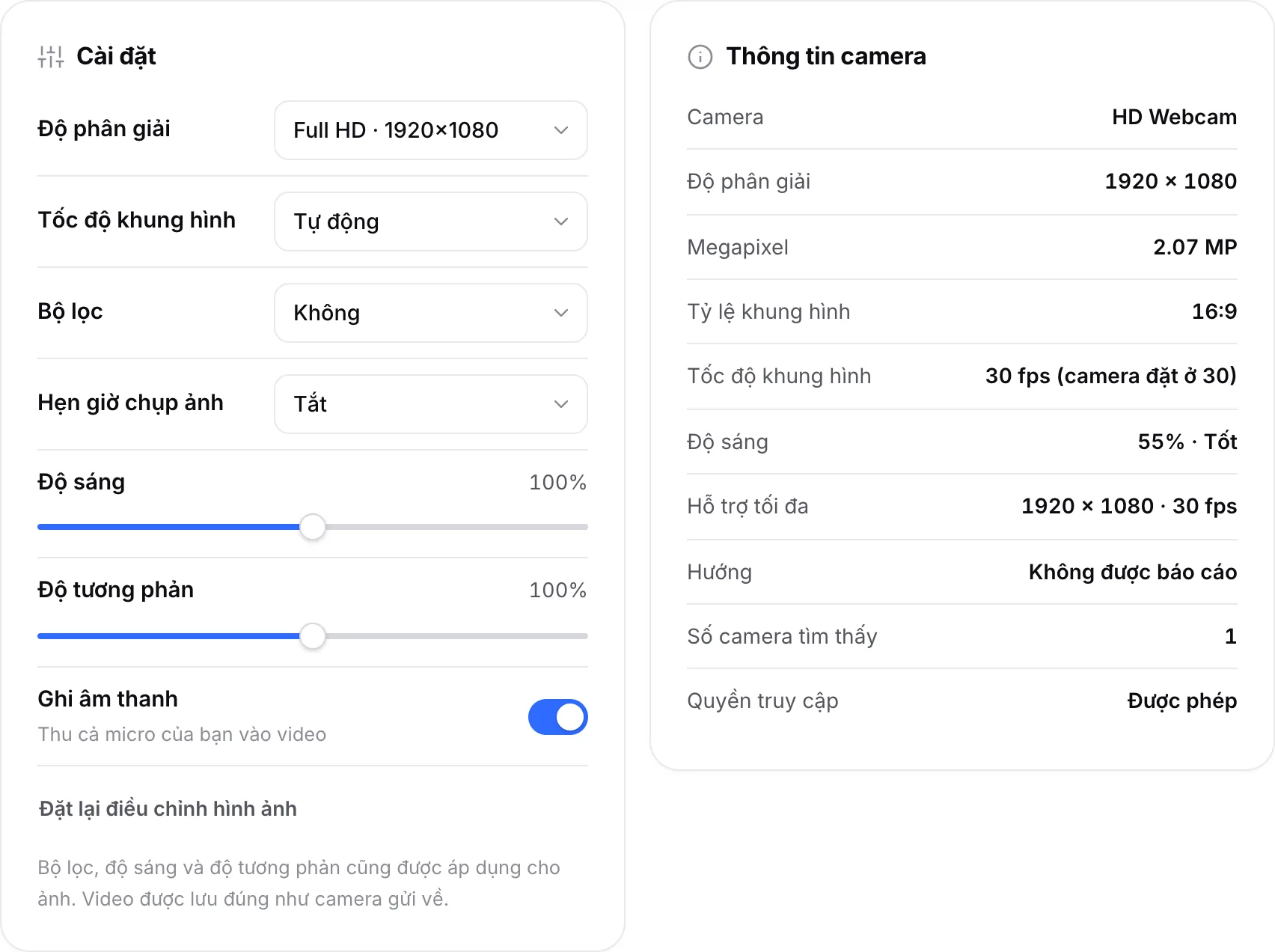Click the sliders icon beside Cài đặt
The height and width of the screenshot is (952, 1275).
[x=51, y=57]
